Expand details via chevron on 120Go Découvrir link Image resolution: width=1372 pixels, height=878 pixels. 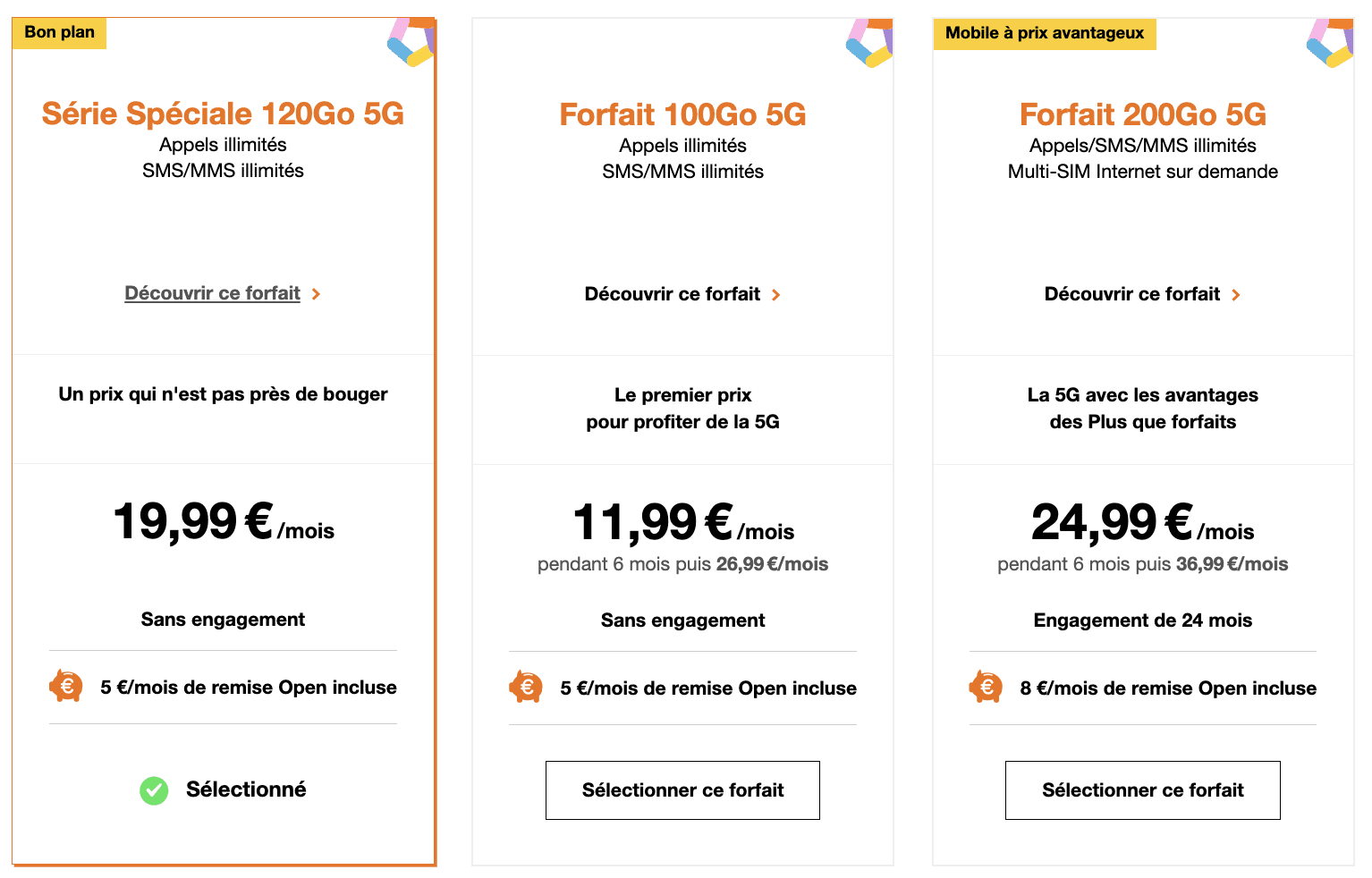(x=318, y=293)
